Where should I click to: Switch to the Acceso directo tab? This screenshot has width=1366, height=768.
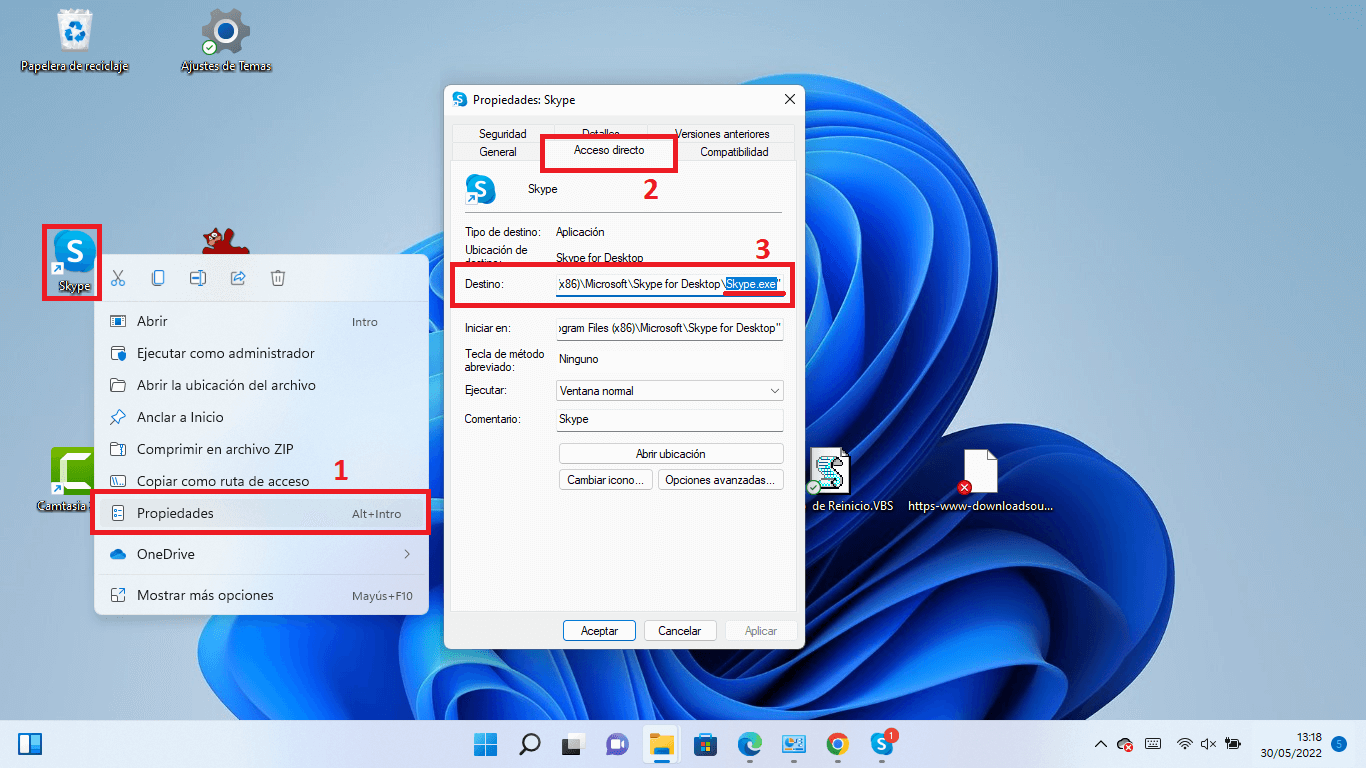point(609,150)
